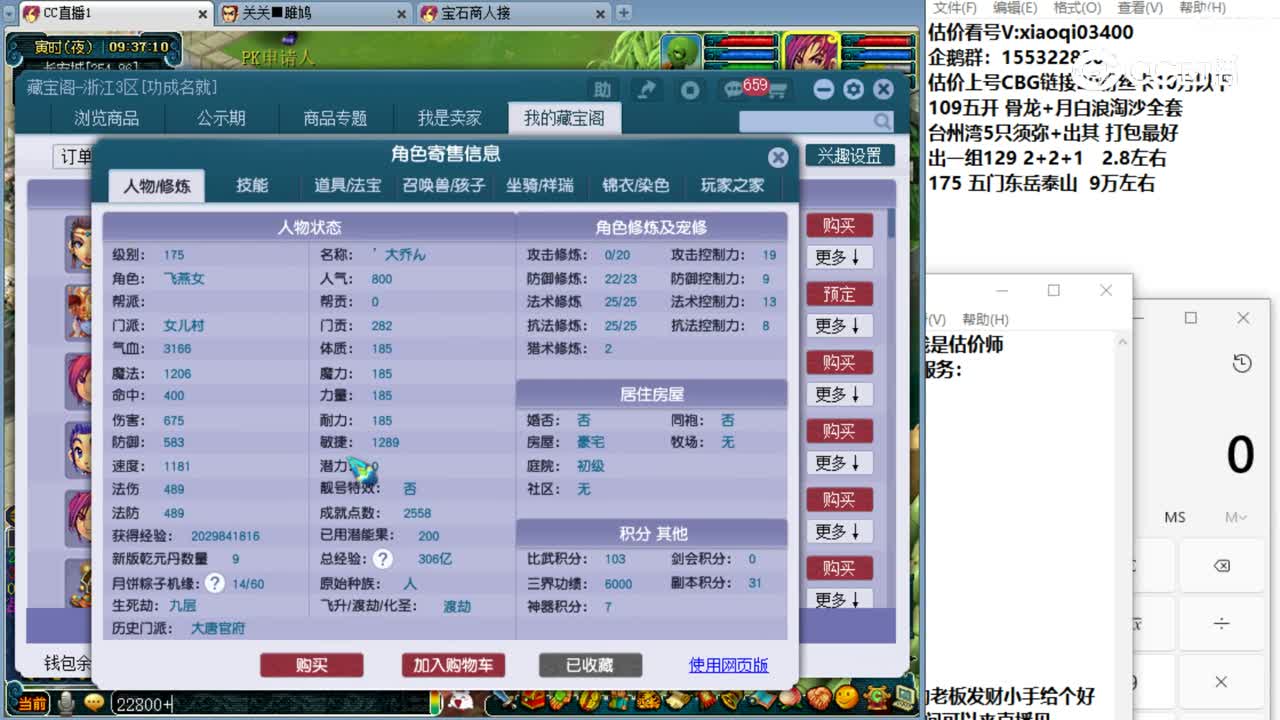1280x720 pixels.
Task: Open the message bubble icon showing 659 notifications
Action: pyautogui.click(x=732, y=88)
